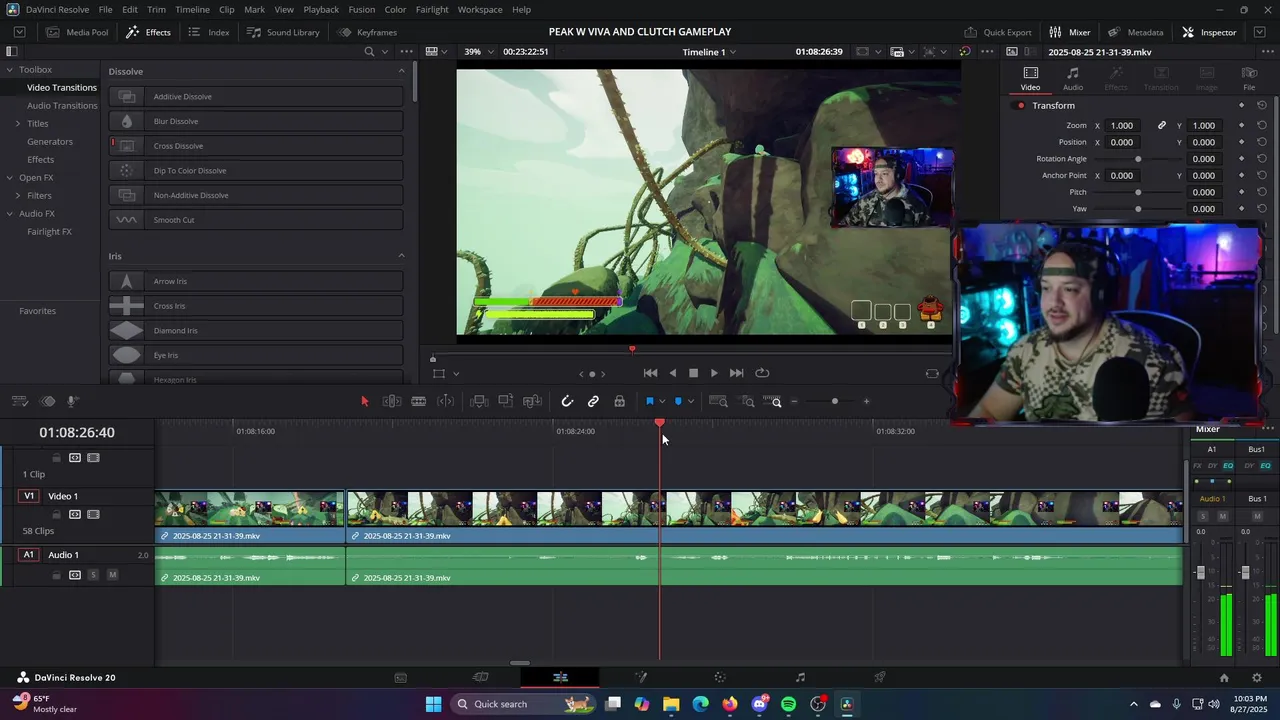Open the Playback menu

(321, 9)
